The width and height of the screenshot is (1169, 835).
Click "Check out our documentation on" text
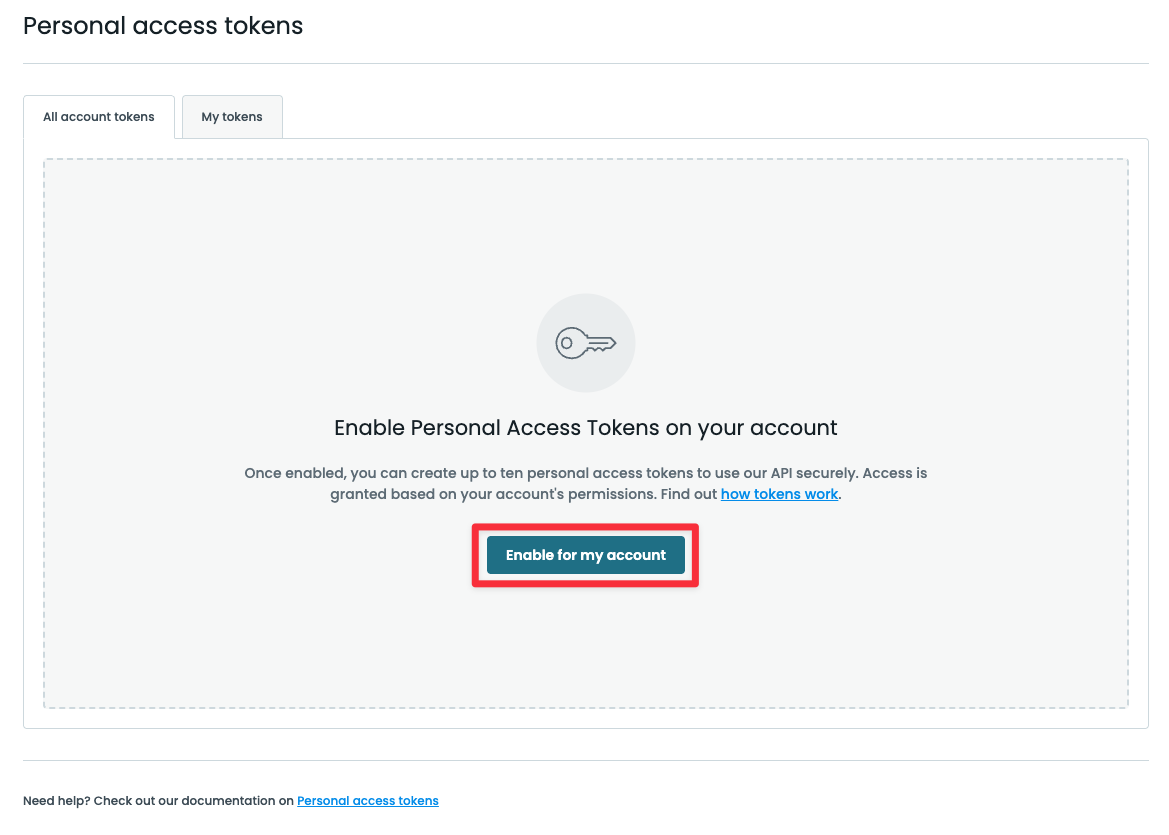click(x=194, y=800)
